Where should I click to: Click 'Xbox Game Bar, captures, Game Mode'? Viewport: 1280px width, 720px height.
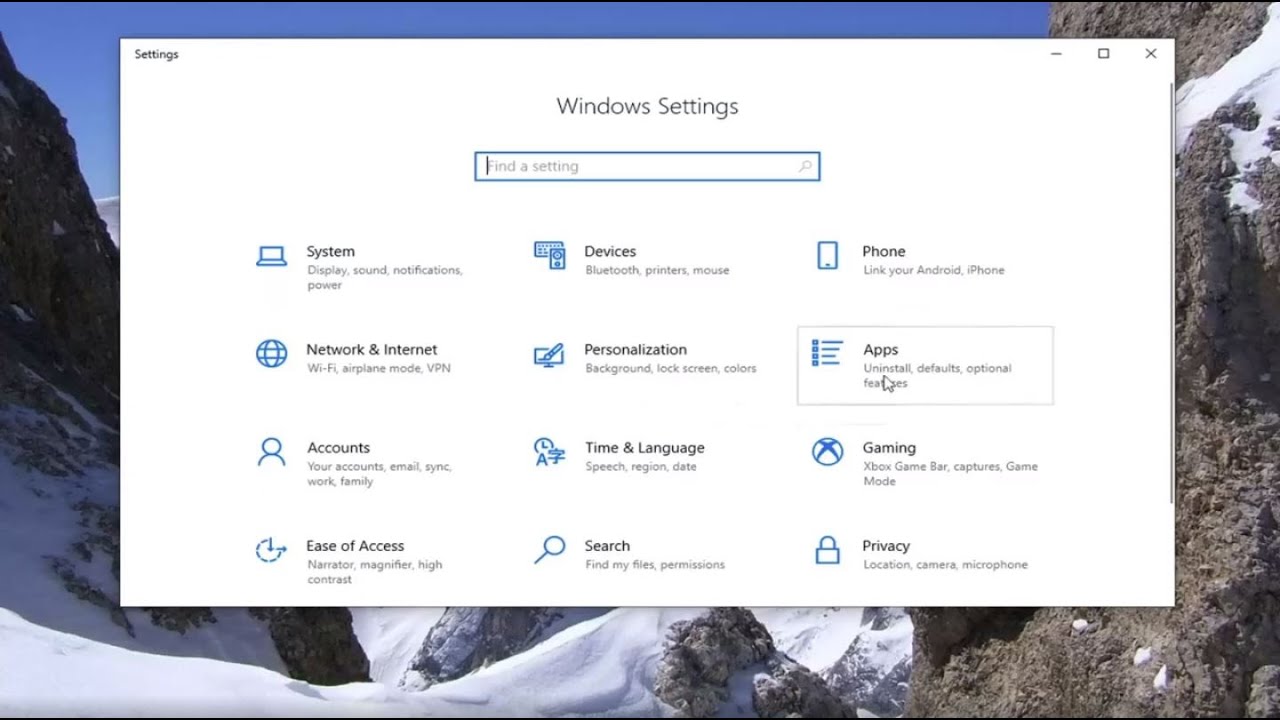point(950,473)
